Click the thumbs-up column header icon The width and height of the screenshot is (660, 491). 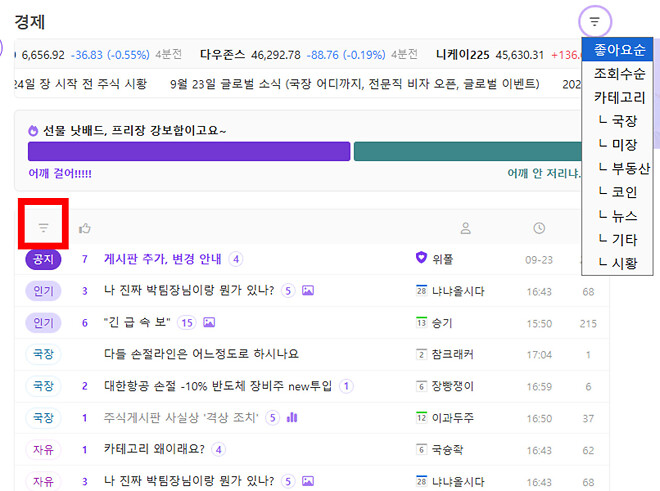click(x=85, y=228)
